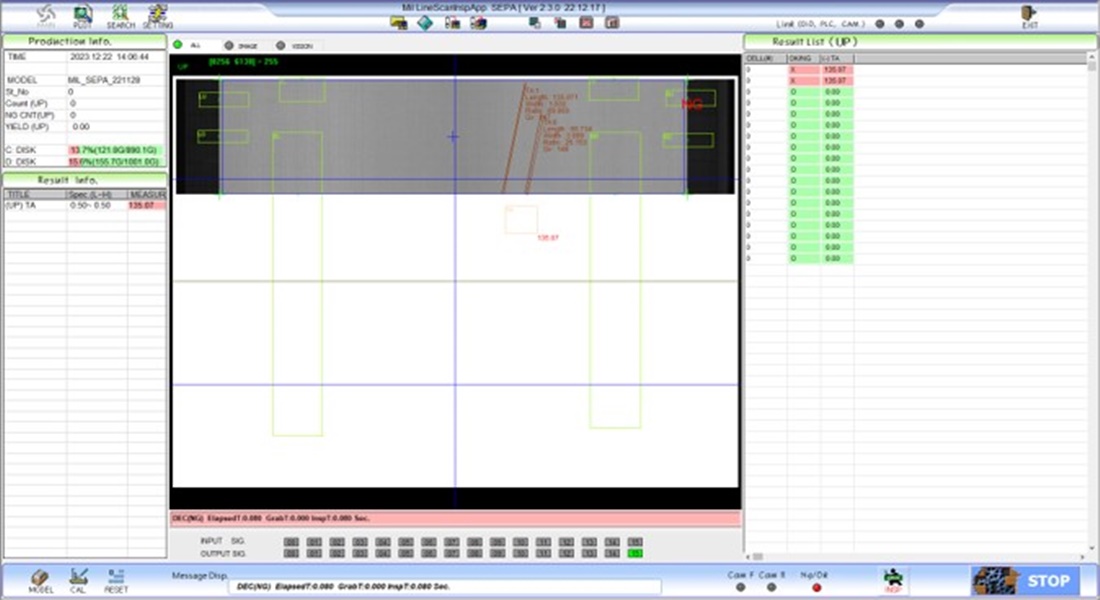Click the CAL calibration icon

[79, 580]
